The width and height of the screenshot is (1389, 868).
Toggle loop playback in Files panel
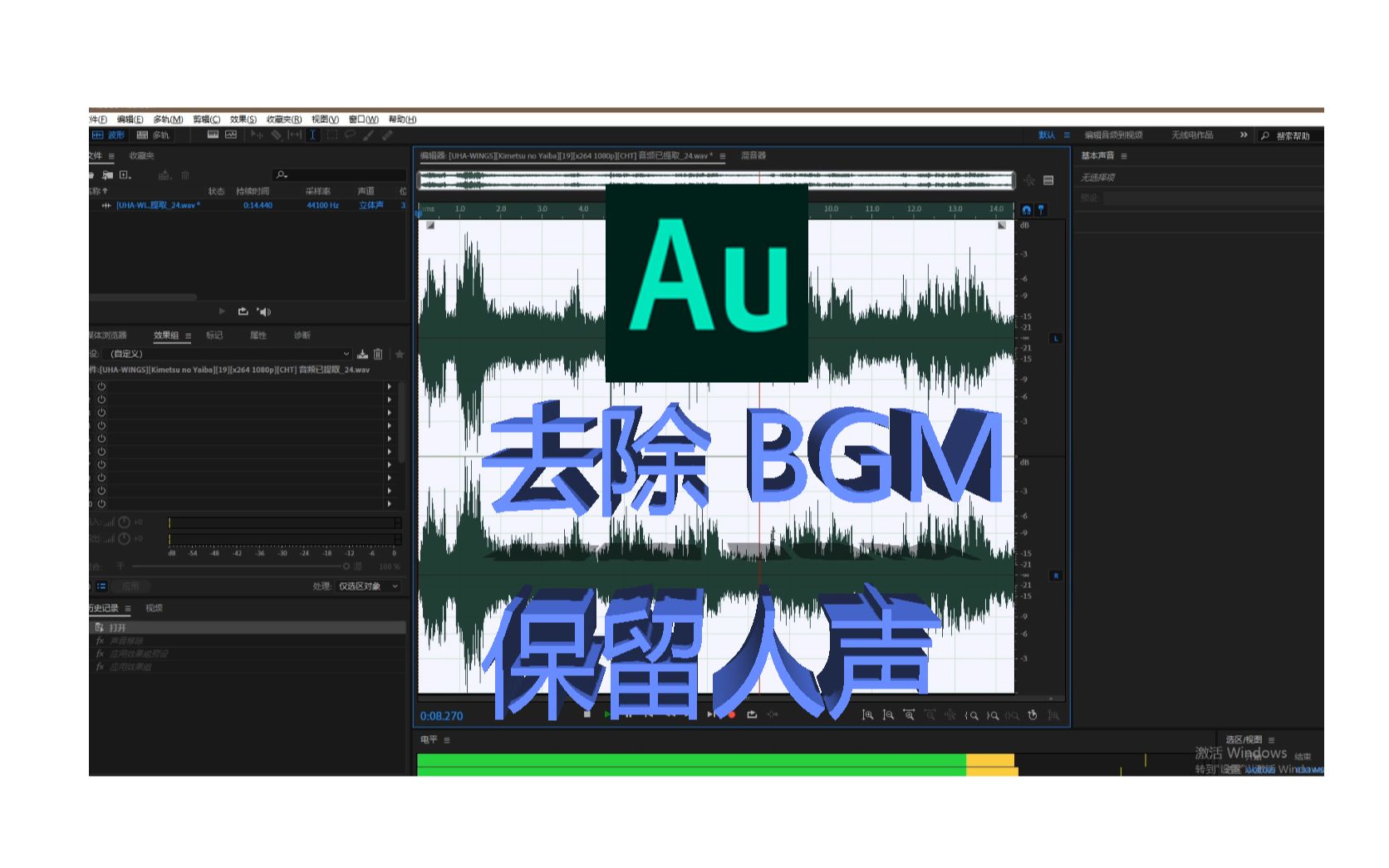click(243, 311)
